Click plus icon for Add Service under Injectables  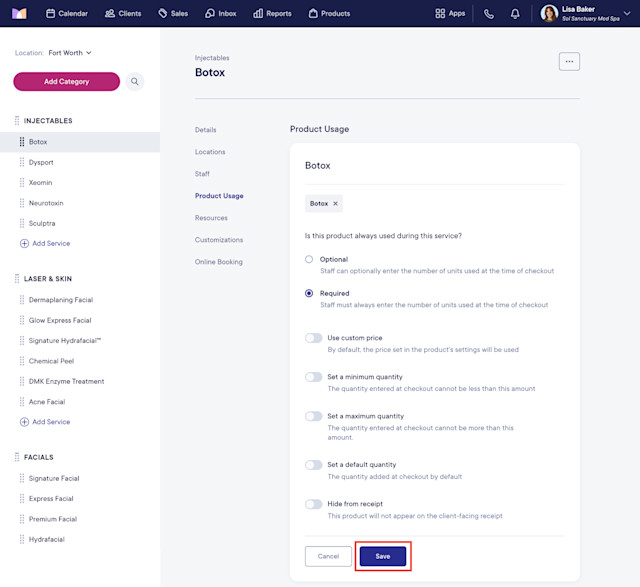point(24,243)
